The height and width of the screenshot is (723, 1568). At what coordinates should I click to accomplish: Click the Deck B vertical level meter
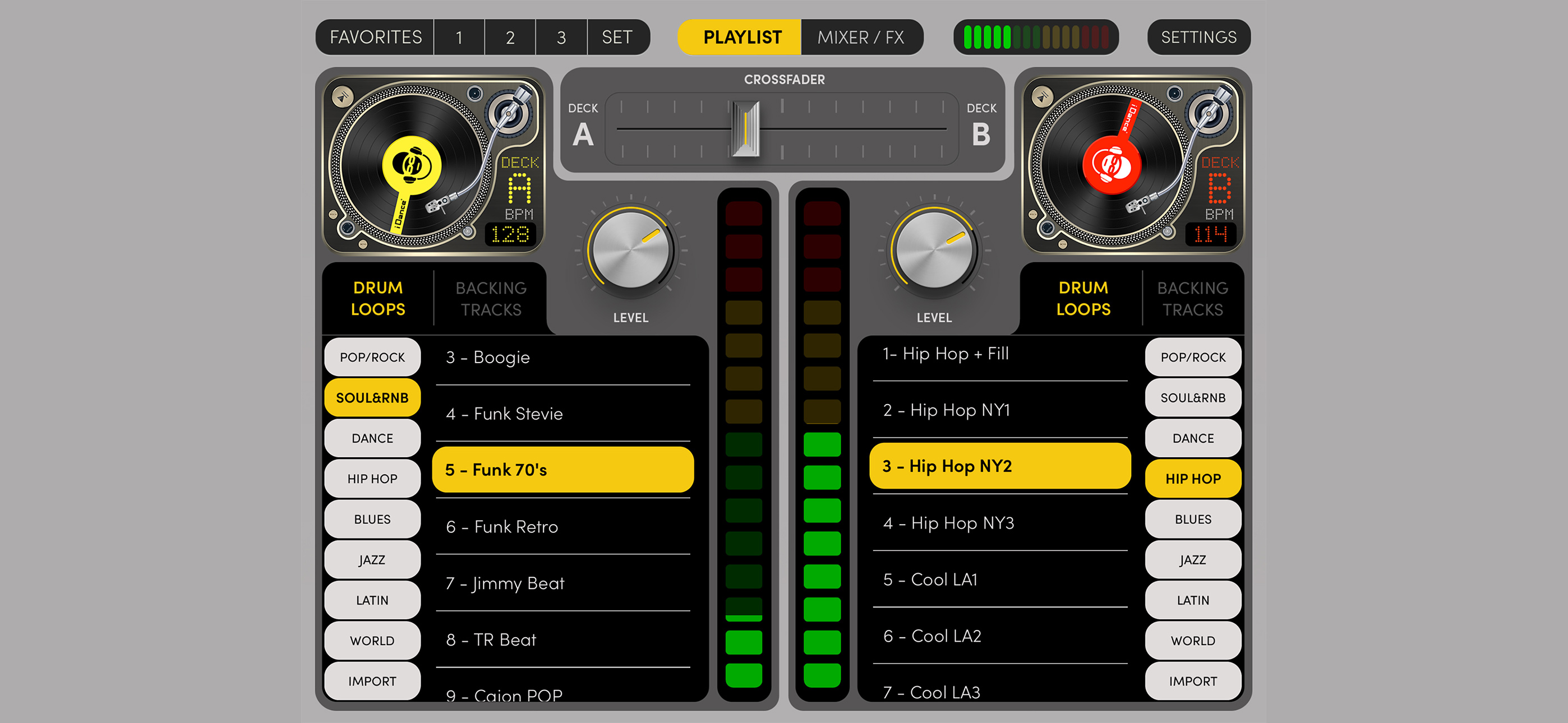(822, 444)
